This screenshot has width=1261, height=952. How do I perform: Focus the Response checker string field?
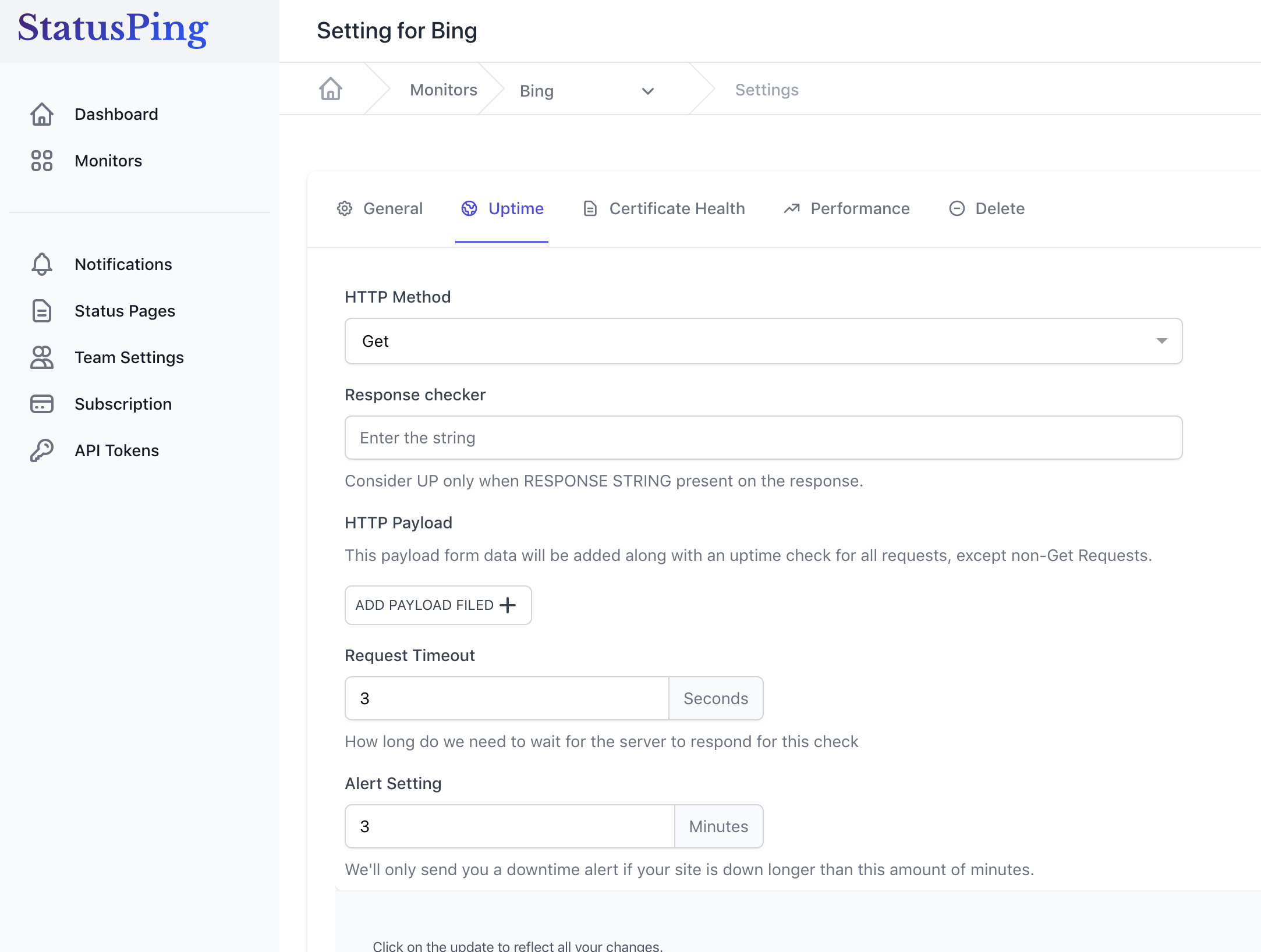pyautogui.click(x=763, y=438)
